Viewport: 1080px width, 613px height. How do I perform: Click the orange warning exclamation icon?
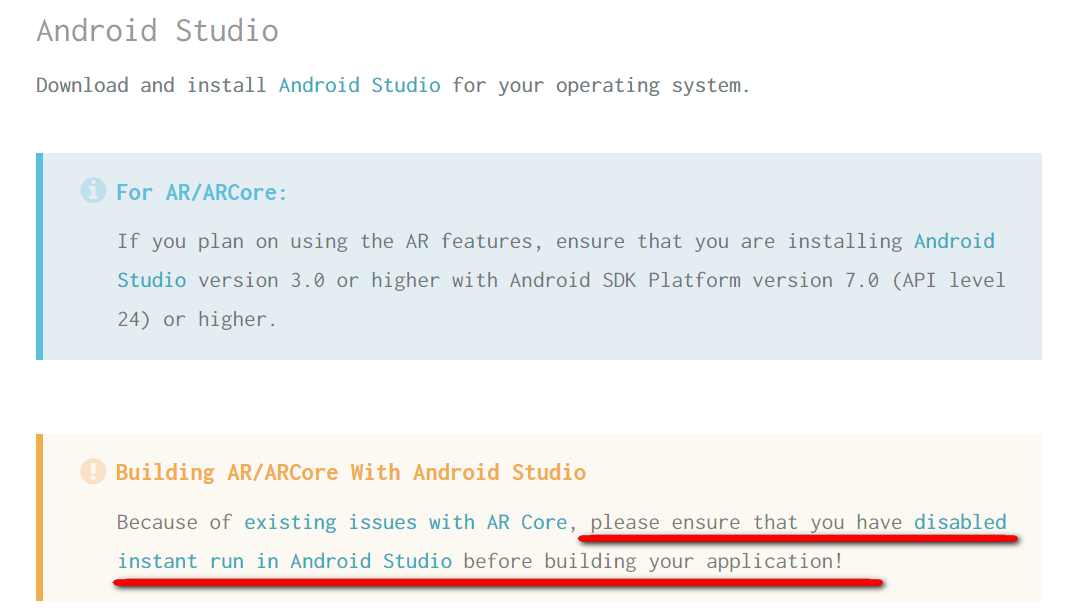point(93,471)
